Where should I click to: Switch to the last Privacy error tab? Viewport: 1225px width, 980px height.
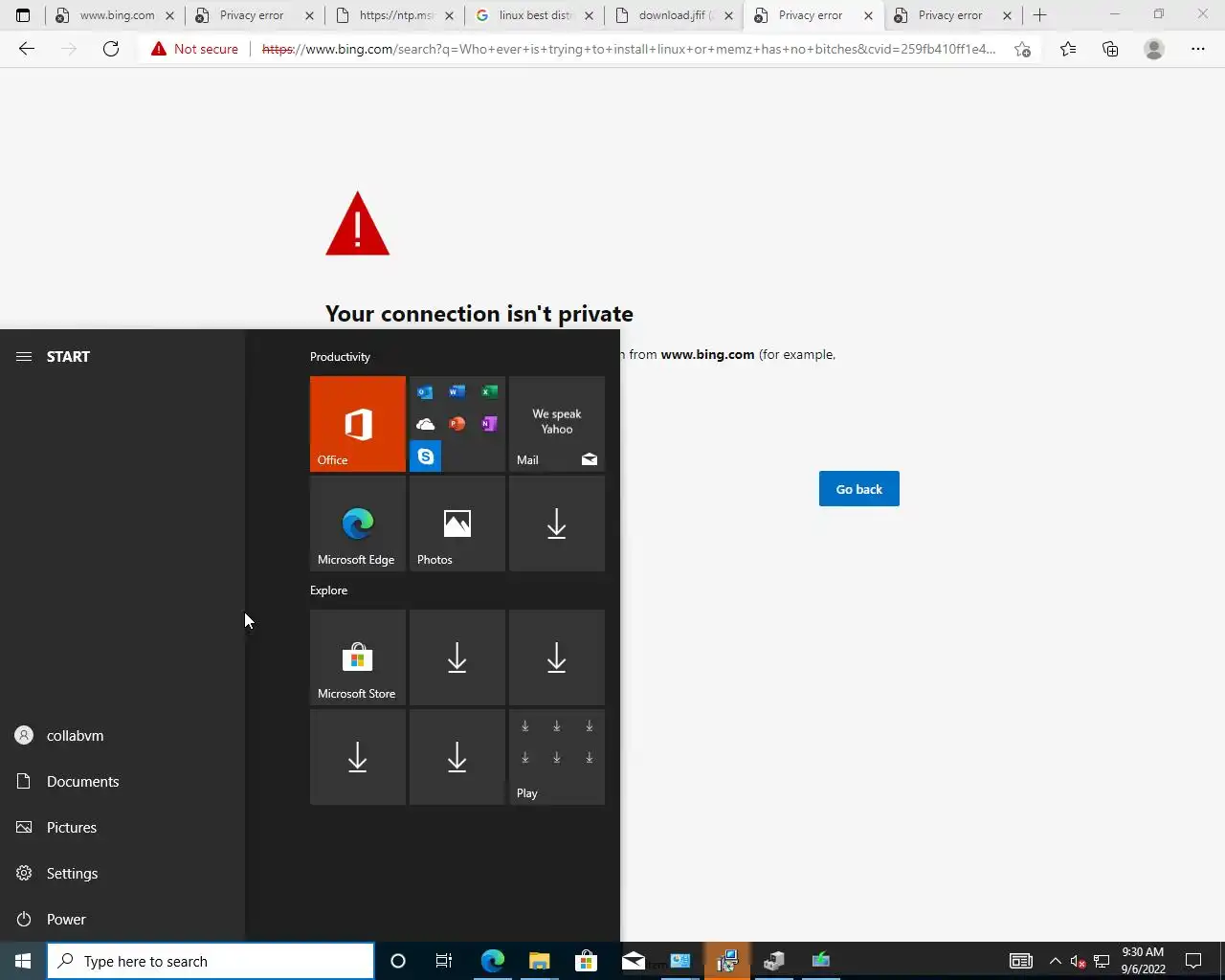click(x=950, y=15)
